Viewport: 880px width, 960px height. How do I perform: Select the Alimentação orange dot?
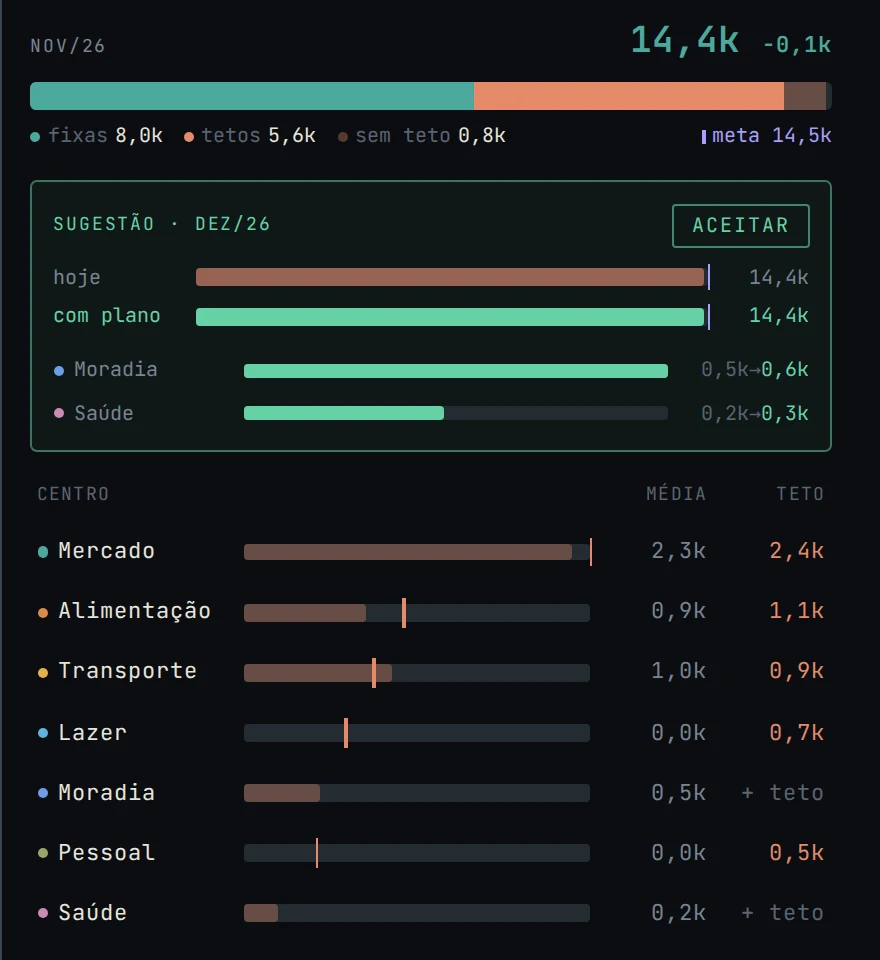point(43,612)
